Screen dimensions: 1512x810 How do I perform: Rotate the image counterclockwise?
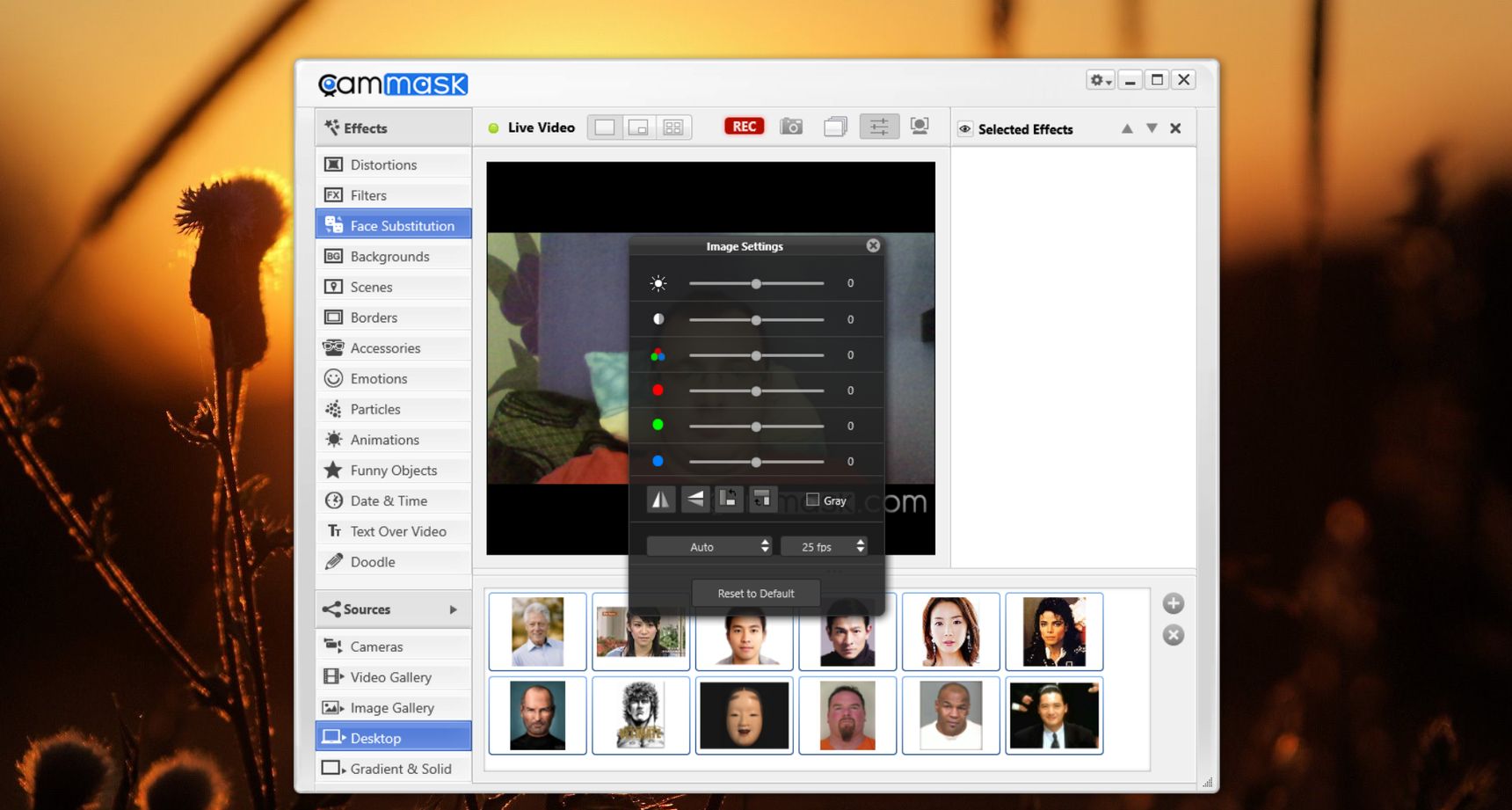click(728, 500)
